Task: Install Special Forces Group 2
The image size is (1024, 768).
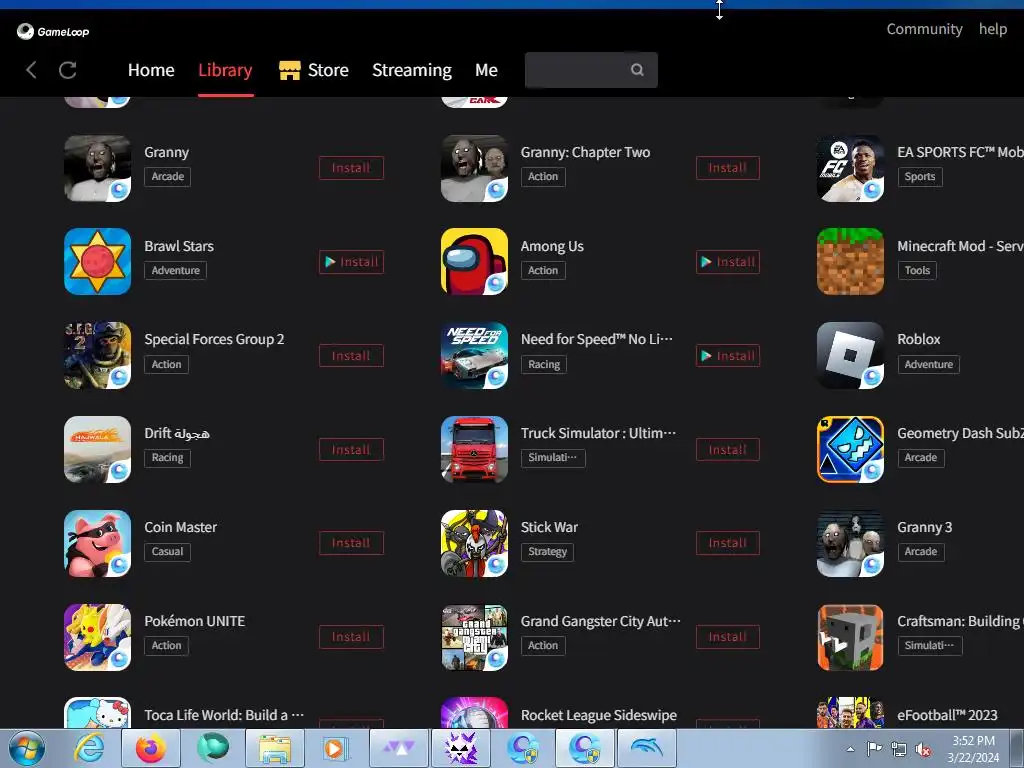Action: tap(351, 356)
